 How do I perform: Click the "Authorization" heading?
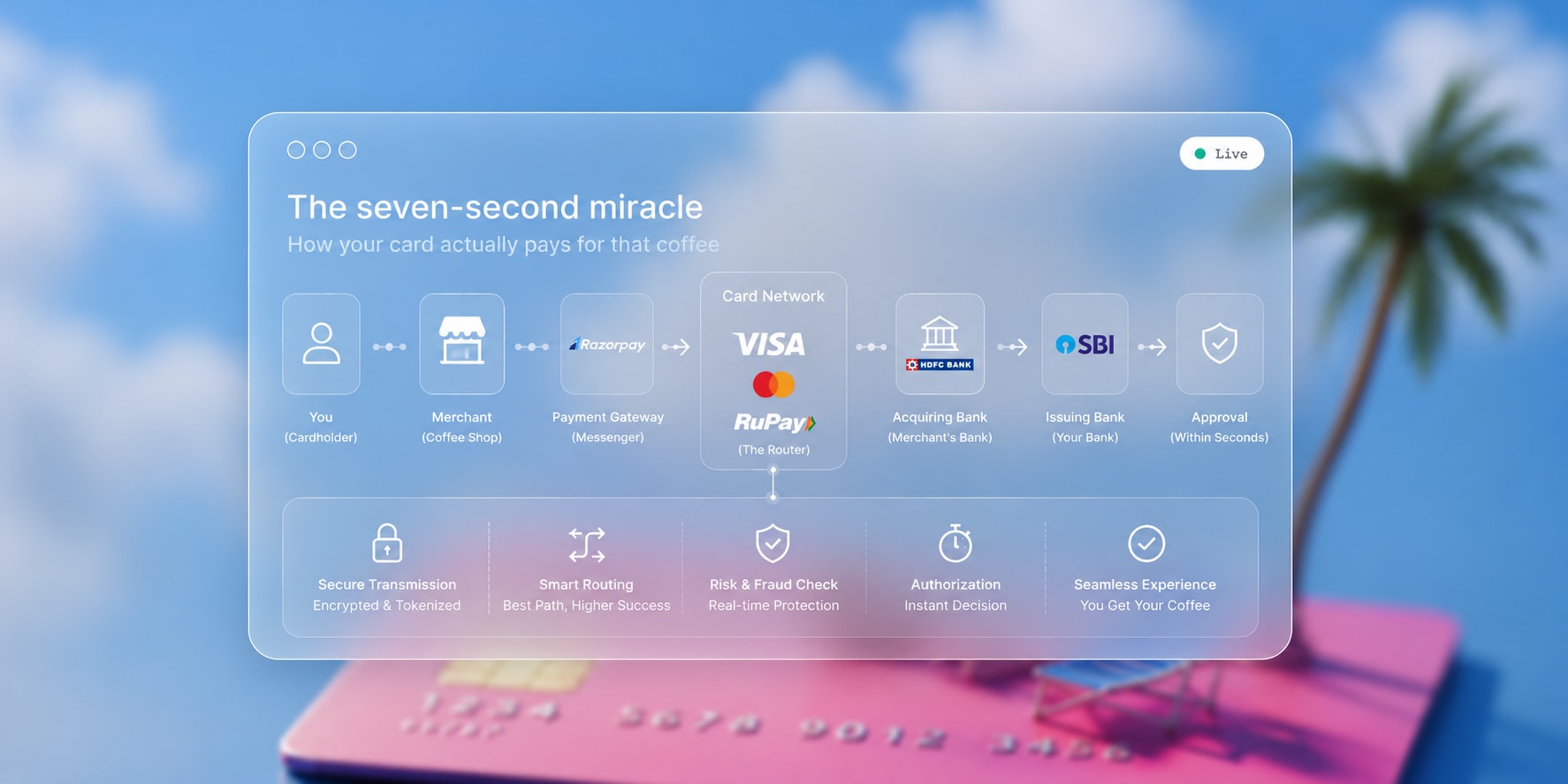point(955,584)
